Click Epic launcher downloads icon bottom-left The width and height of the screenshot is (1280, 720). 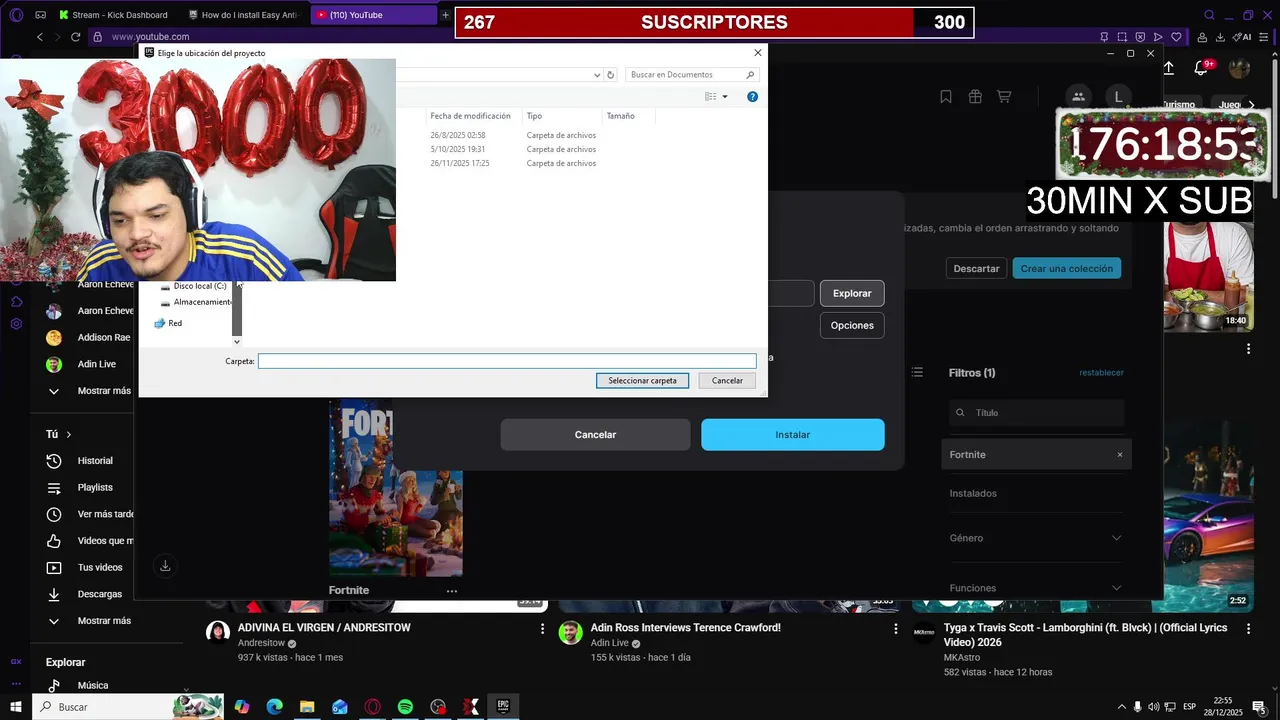[165, 566]
